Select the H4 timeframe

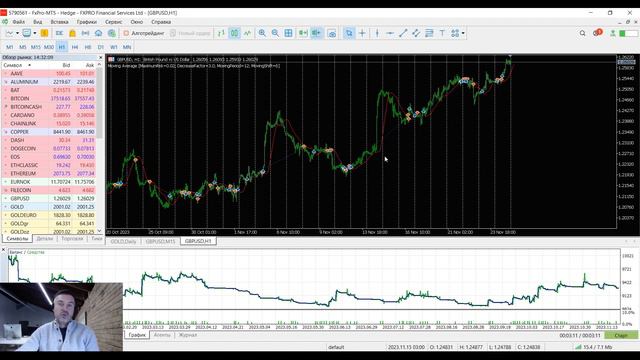75,47
